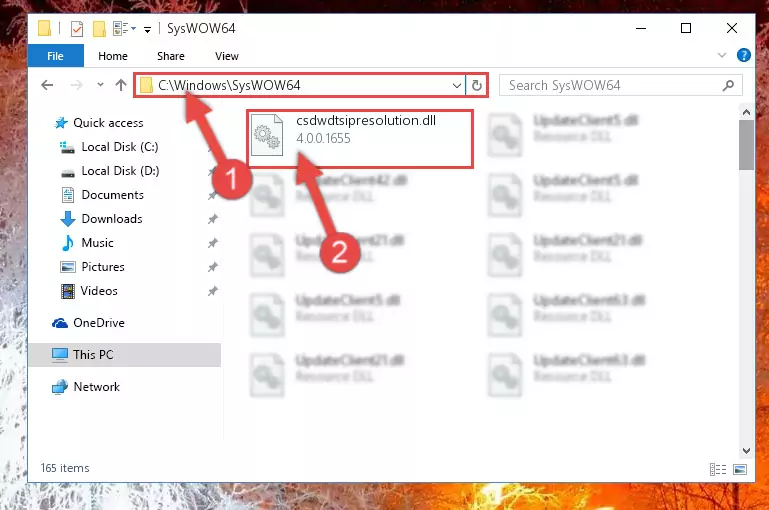Click the Forward navigation arrow
Screen dimensions: 769x510
(x=77, y=85)
